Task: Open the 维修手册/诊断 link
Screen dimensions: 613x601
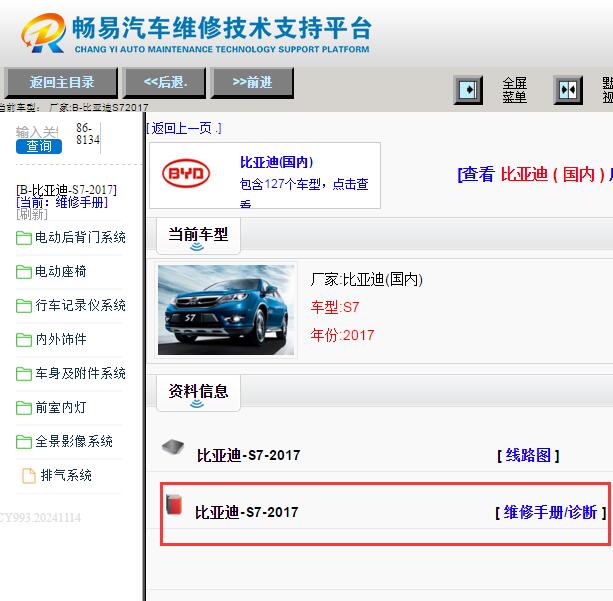Action: point(550,512)
